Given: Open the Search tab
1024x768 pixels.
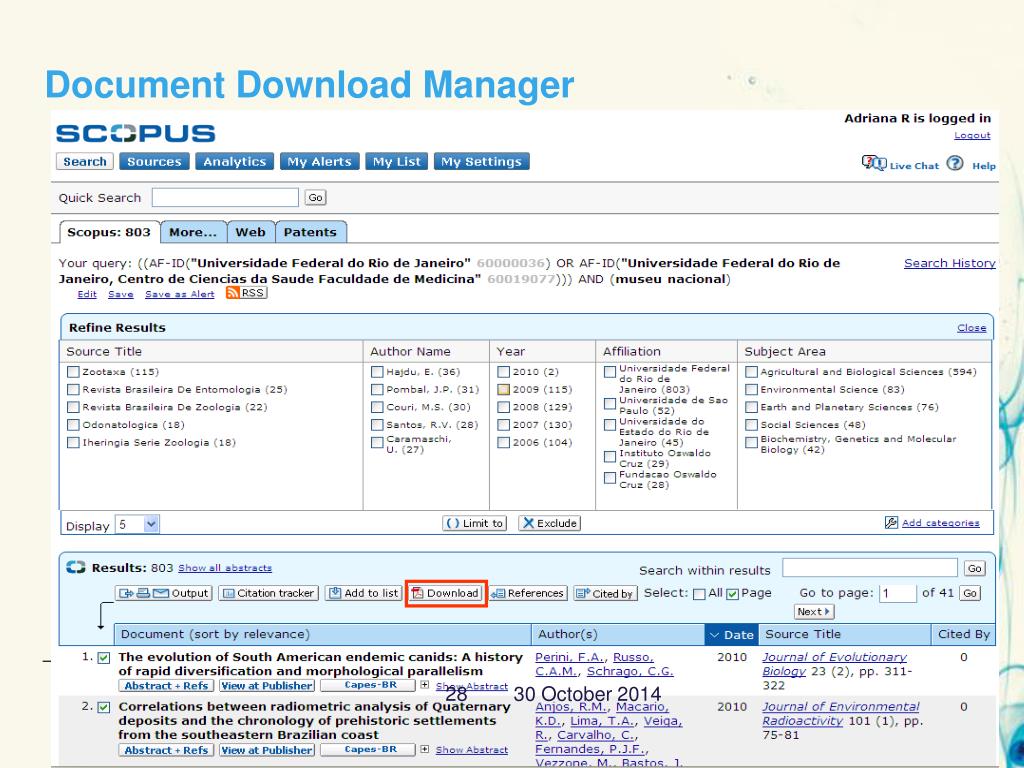Looking at the screenshot, I should (x=85, y=161).
